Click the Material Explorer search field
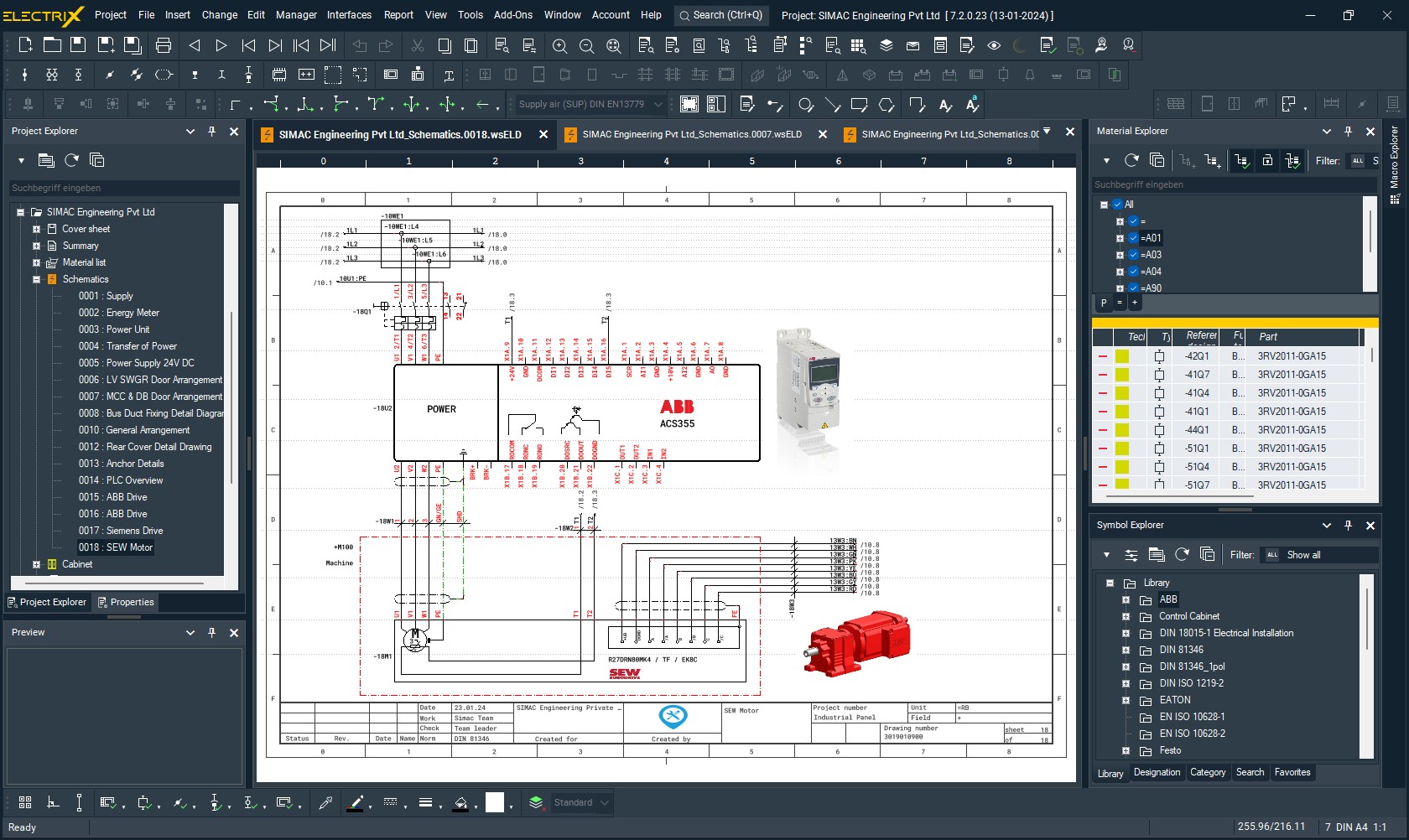This screenshot has height=840, width=1409. click(x=1235, y=184)
